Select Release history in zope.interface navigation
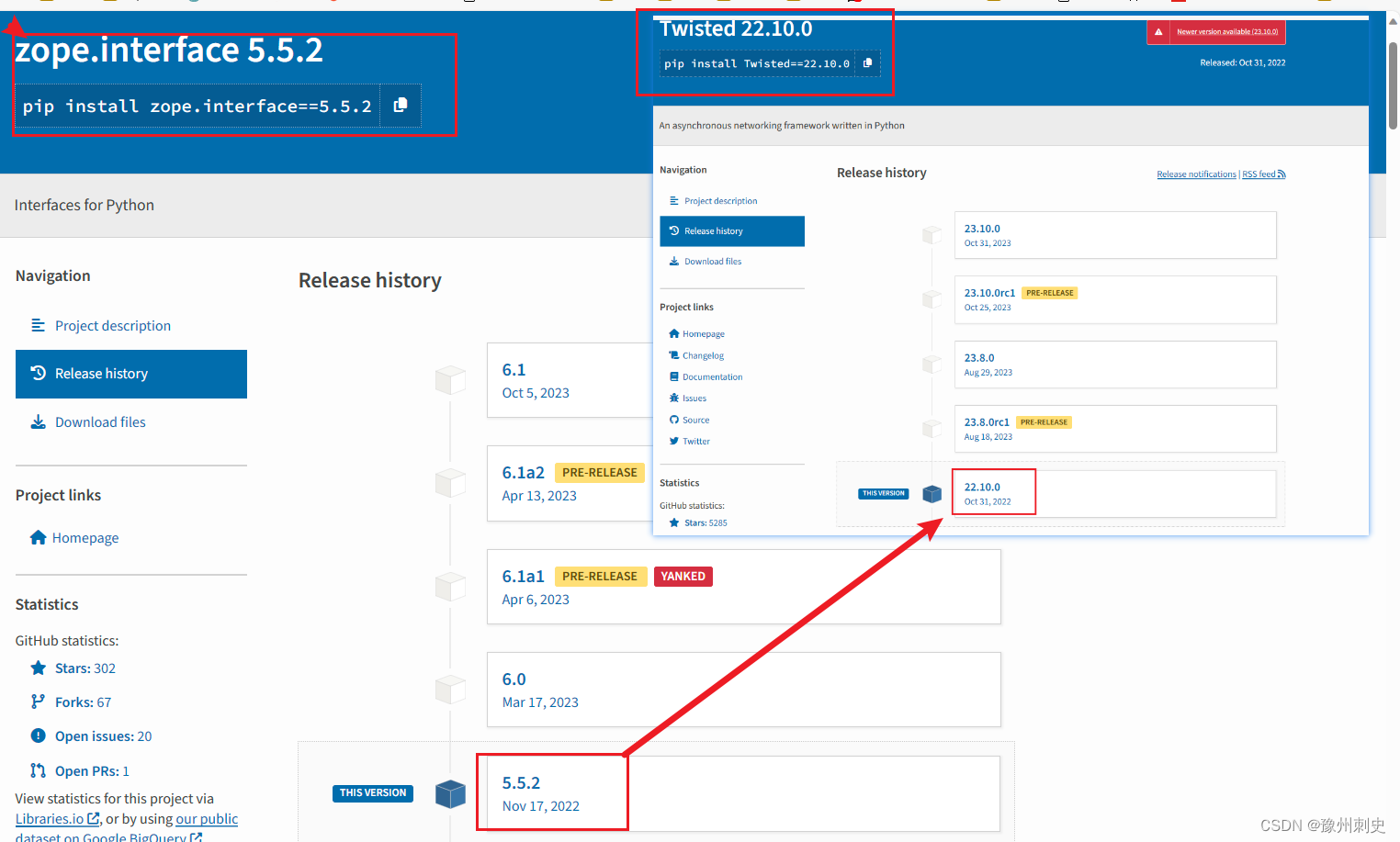The image size is (1400, 842). coord(131,374)
